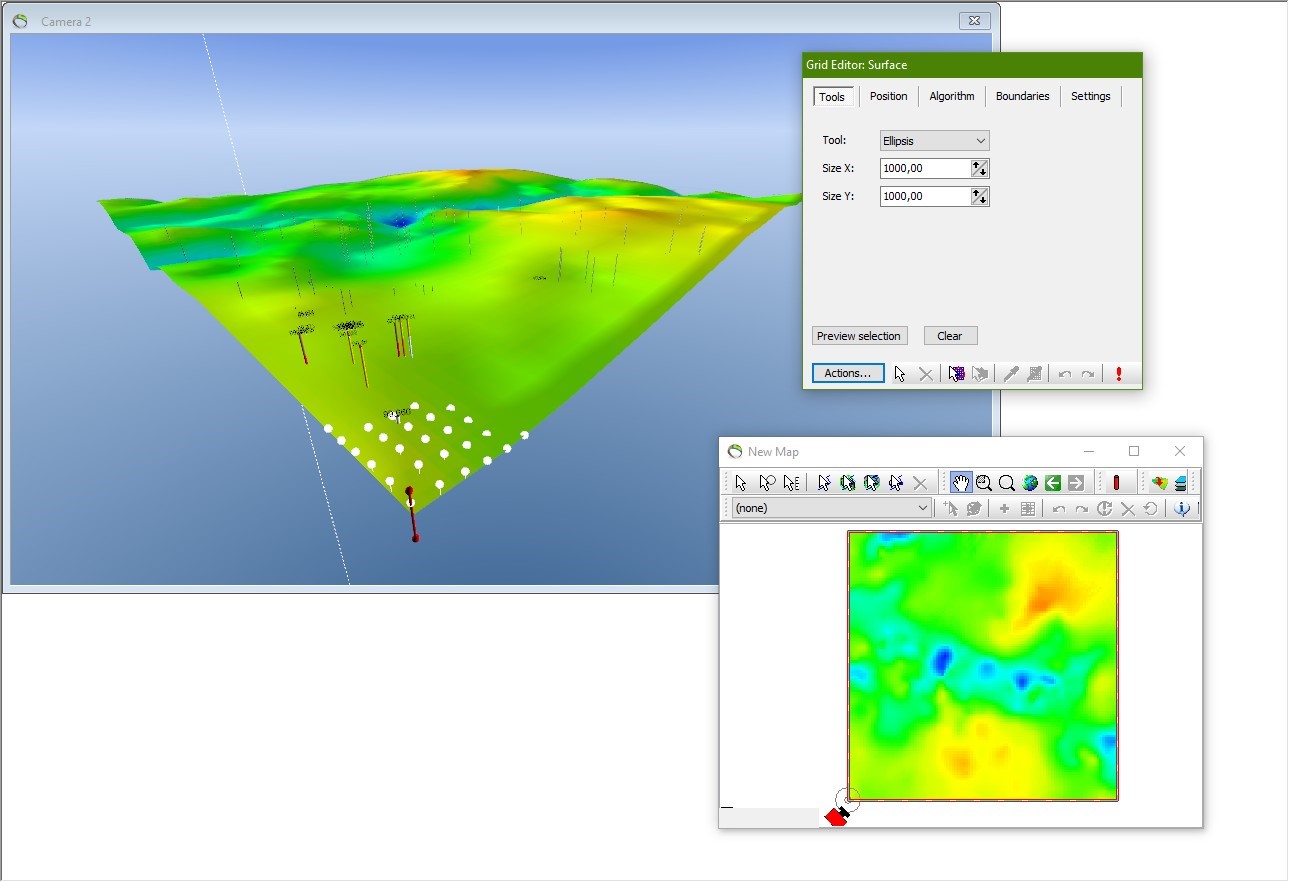Click the colored surface icon in New Map toolbar
1289x882 pixels.
click(x=1159, y=483)
